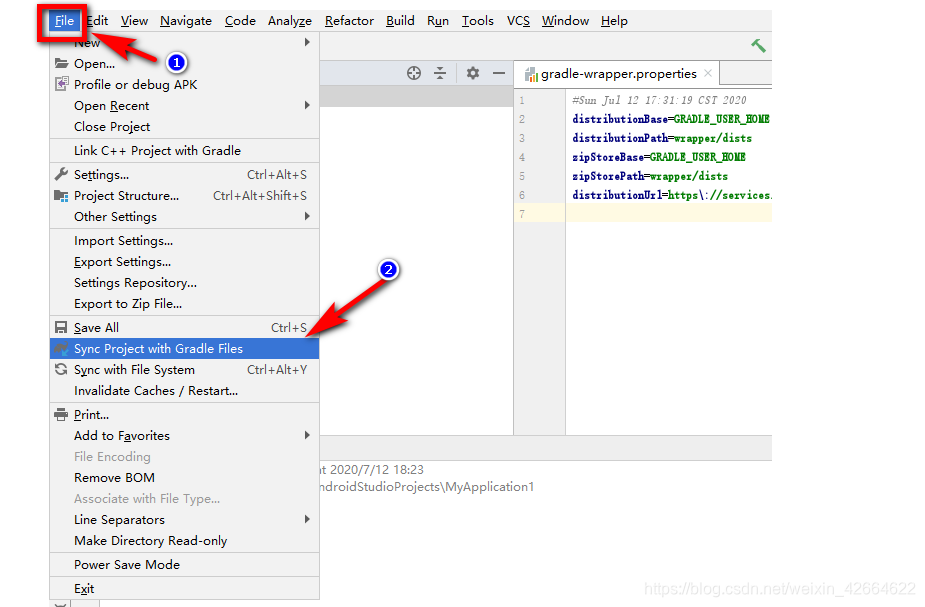Open the Help menu
925x607 pixels.
[x=614, y=21]
